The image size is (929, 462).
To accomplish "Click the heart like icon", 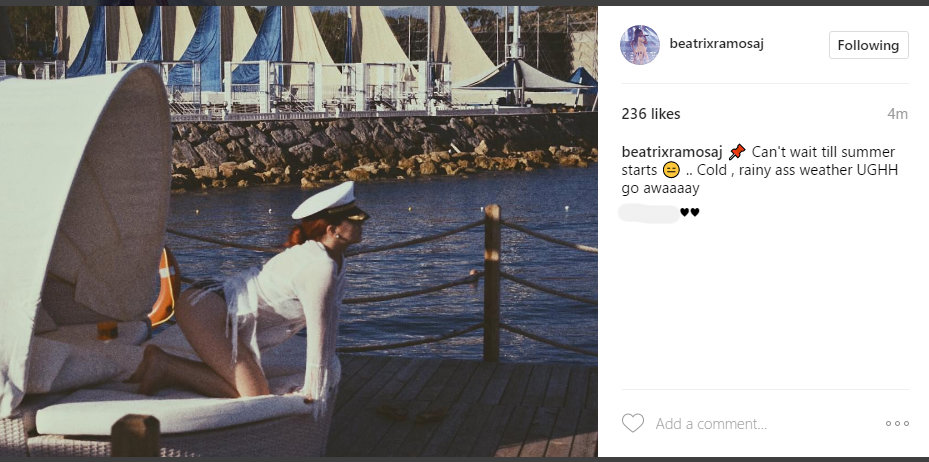I will (633, 423).
